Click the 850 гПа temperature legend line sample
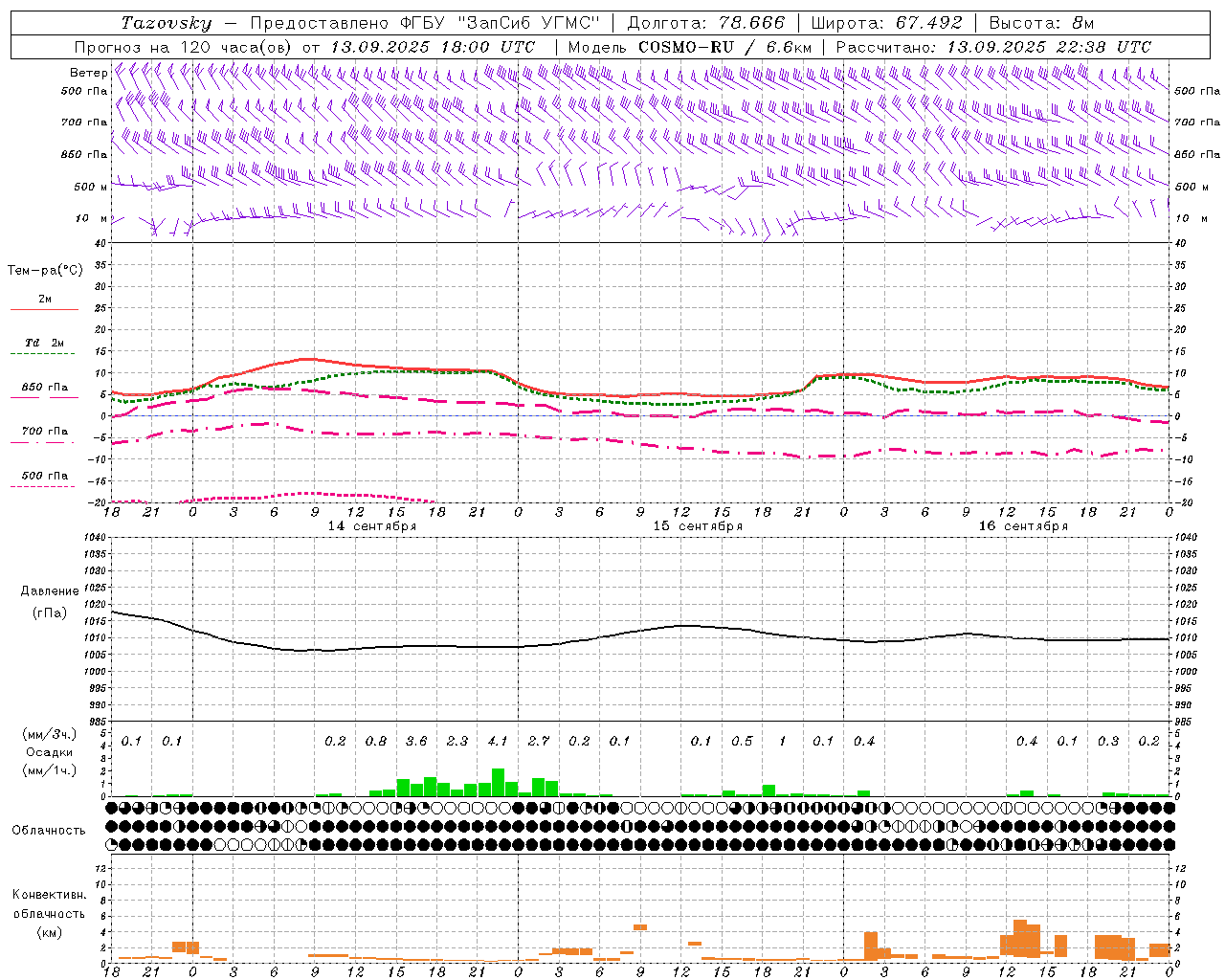The height and width of the screenshot is (980, 1225). click(44, 398)
